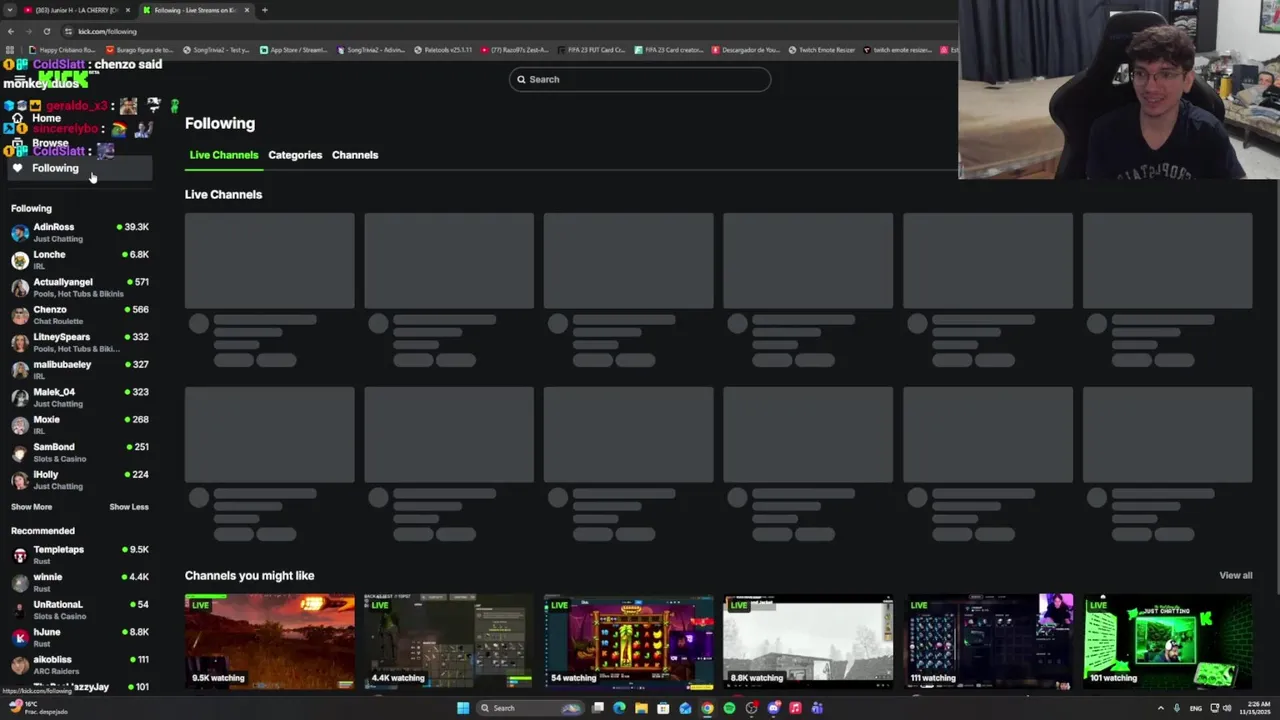Open the taskbar clock and date

[x=1257, y=708]
